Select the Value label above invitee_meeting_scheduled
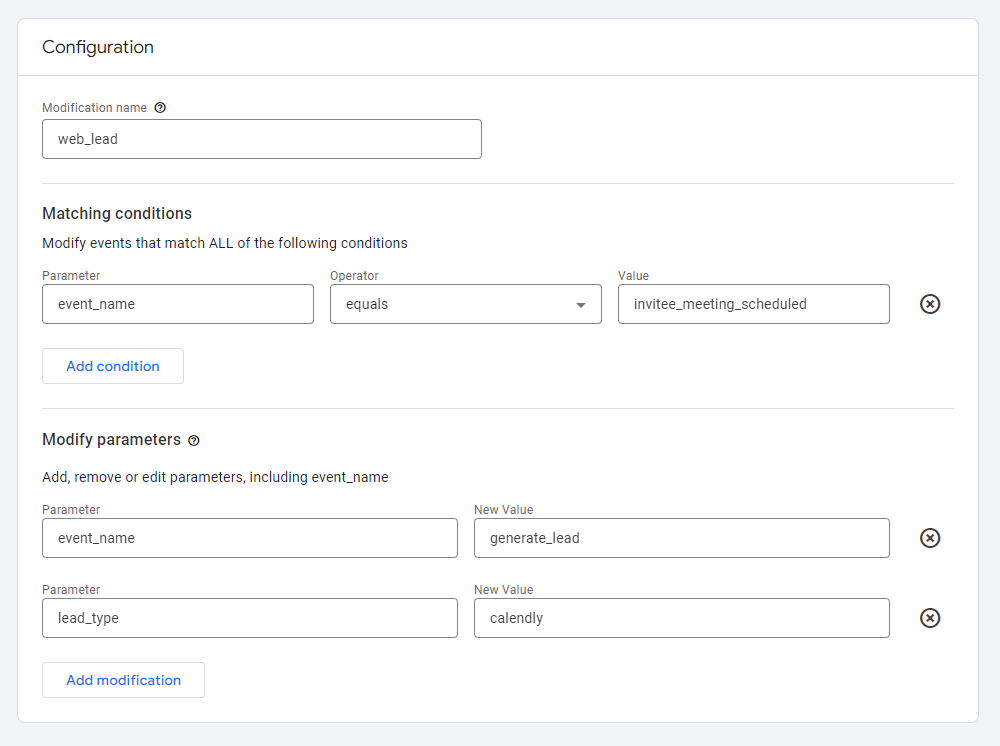Image resolution: width=1000 pixels, height=746 pixels. tap(633, 275)
